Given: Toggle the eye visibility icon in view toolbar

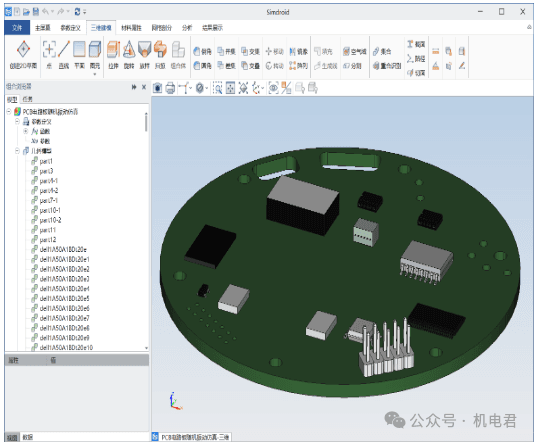Looking at the screenshot, I should (x=273, y=88).
